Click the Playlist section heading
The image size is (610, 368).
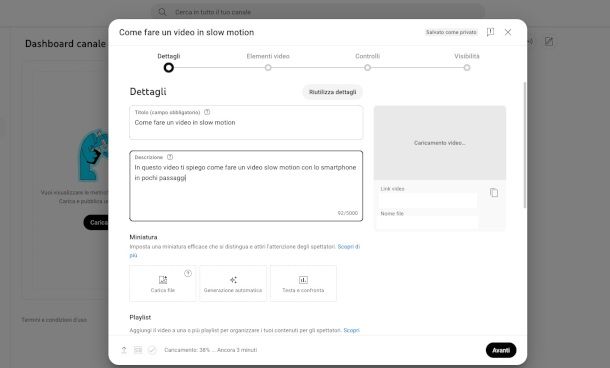pos(140,317)
